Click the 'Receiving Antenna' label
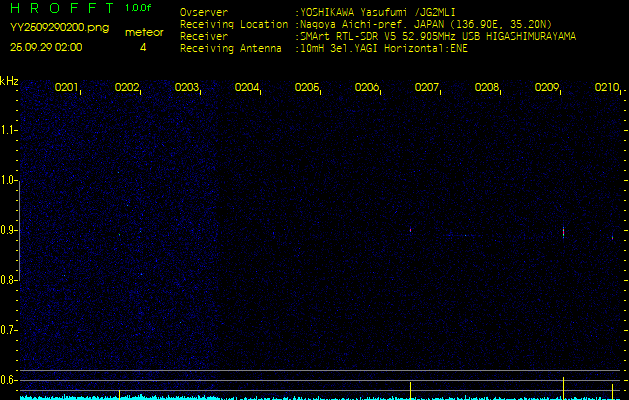The width and height of the screenshot is (629, 400). click(x=231, y=49)
